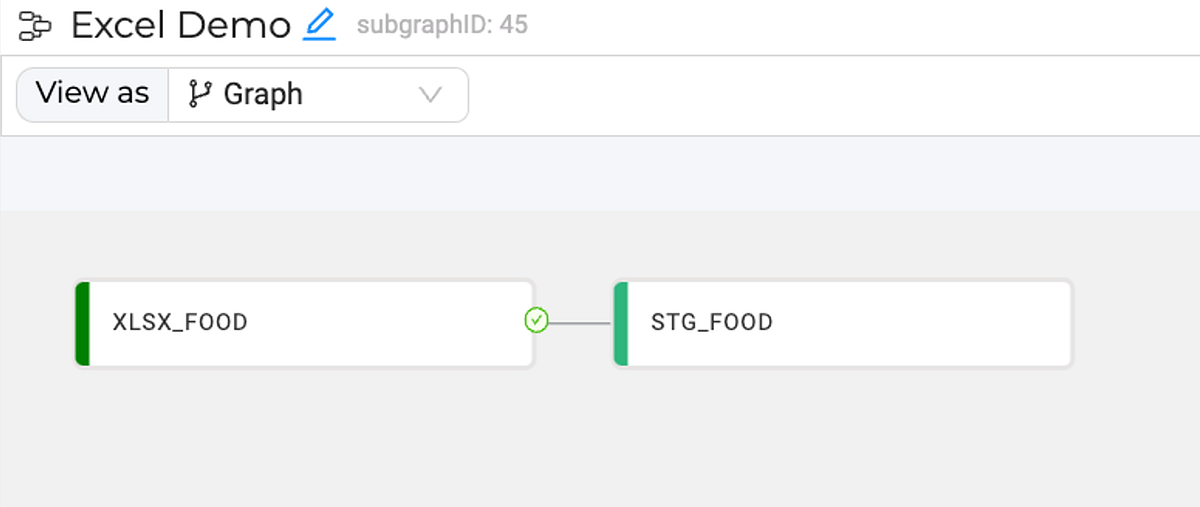1200x507 pixels.
Task: Open the Graph view dropdown
Action: (x=318, y=95)
